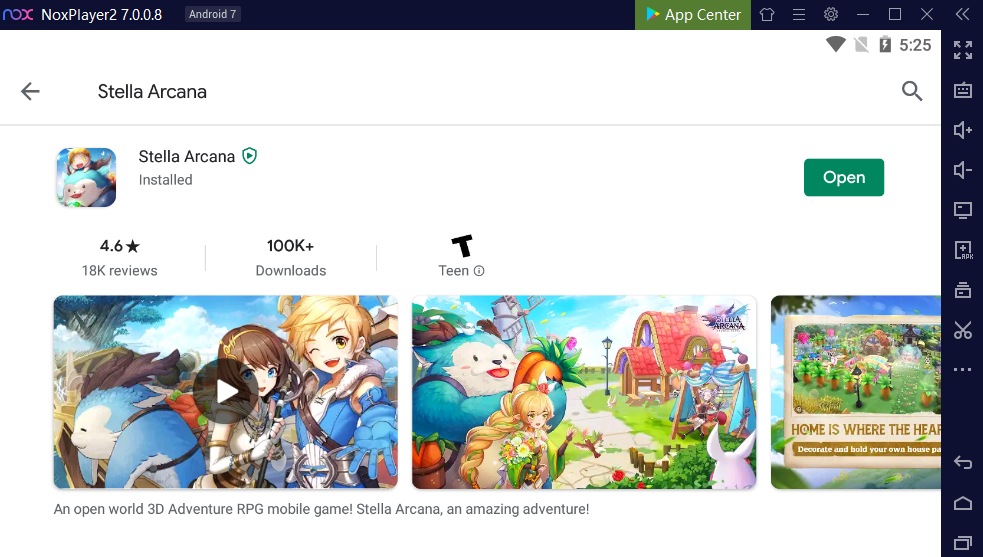This screenshot has height=557, width=983.
Task: Install an APK file from sidebar
Action: pos(963,250)
